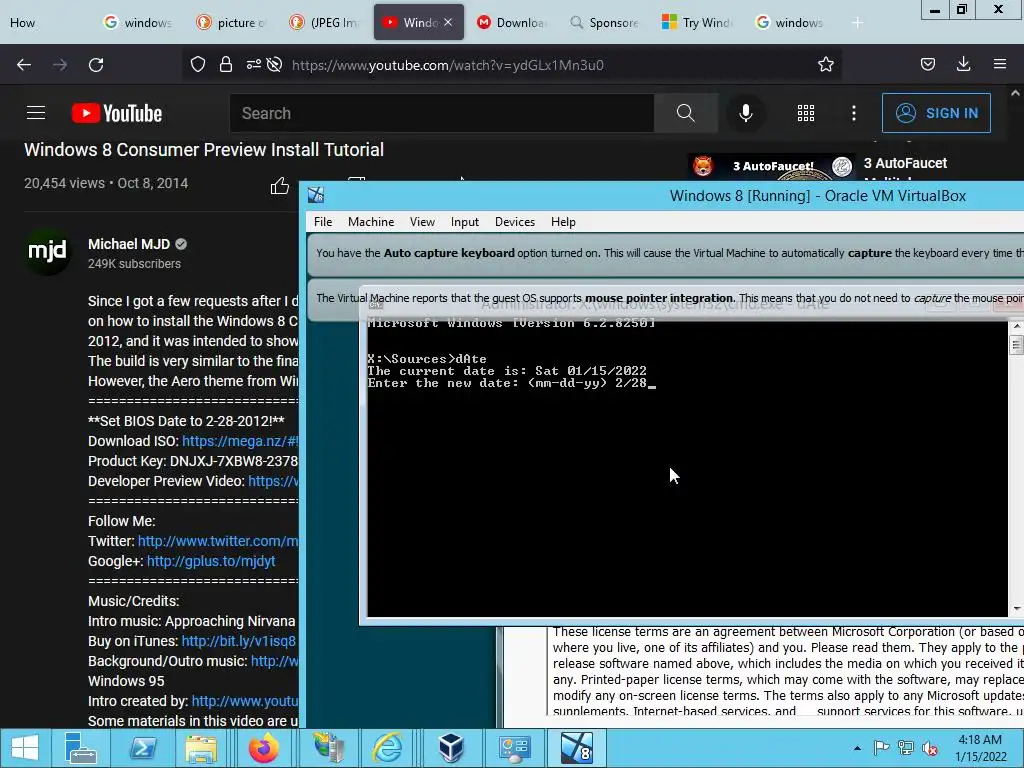Open VirtualBox Input menu
The width and height of the screenshot is (1024, 768).
[x=464, y=222]
